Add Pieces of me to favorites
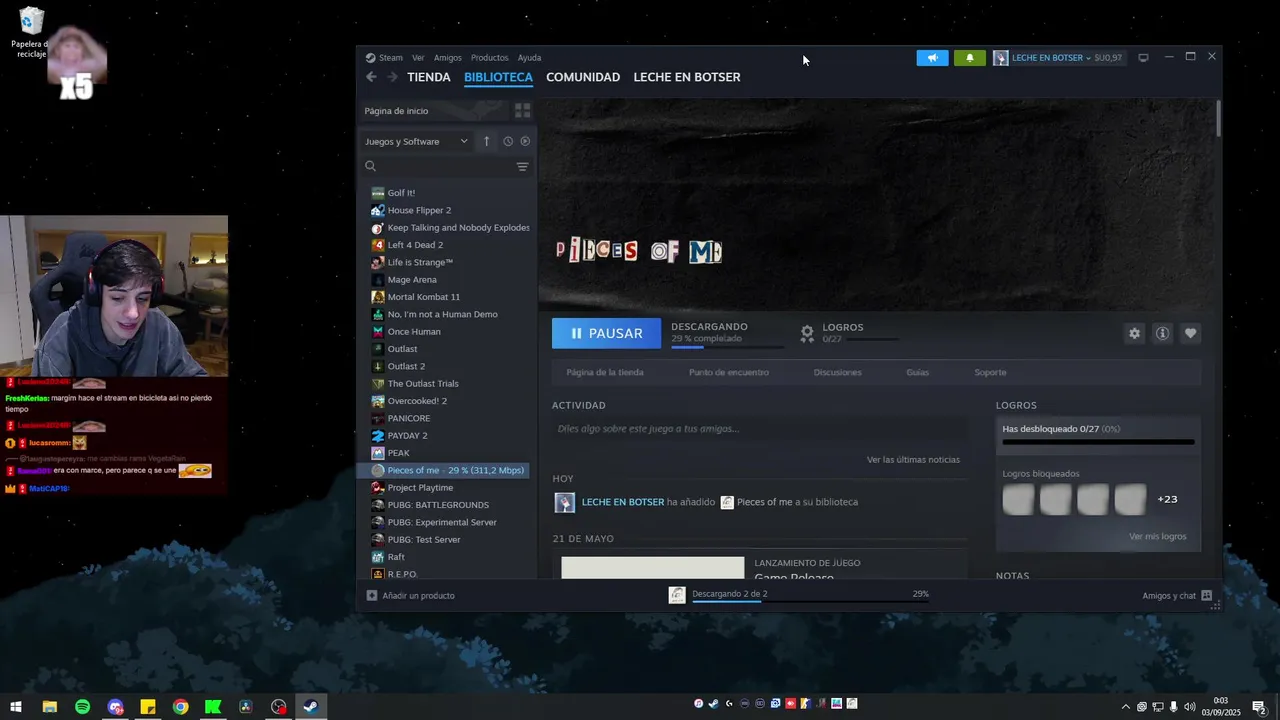 point(1190,334)
